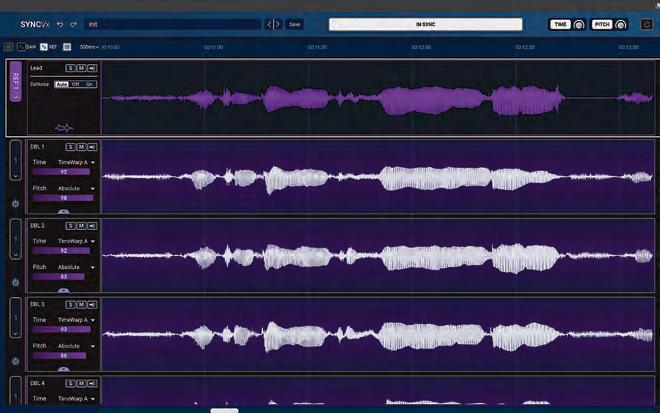Open the preset previous/next arrows control
This screenshot has height=413, width=660.
273,24
